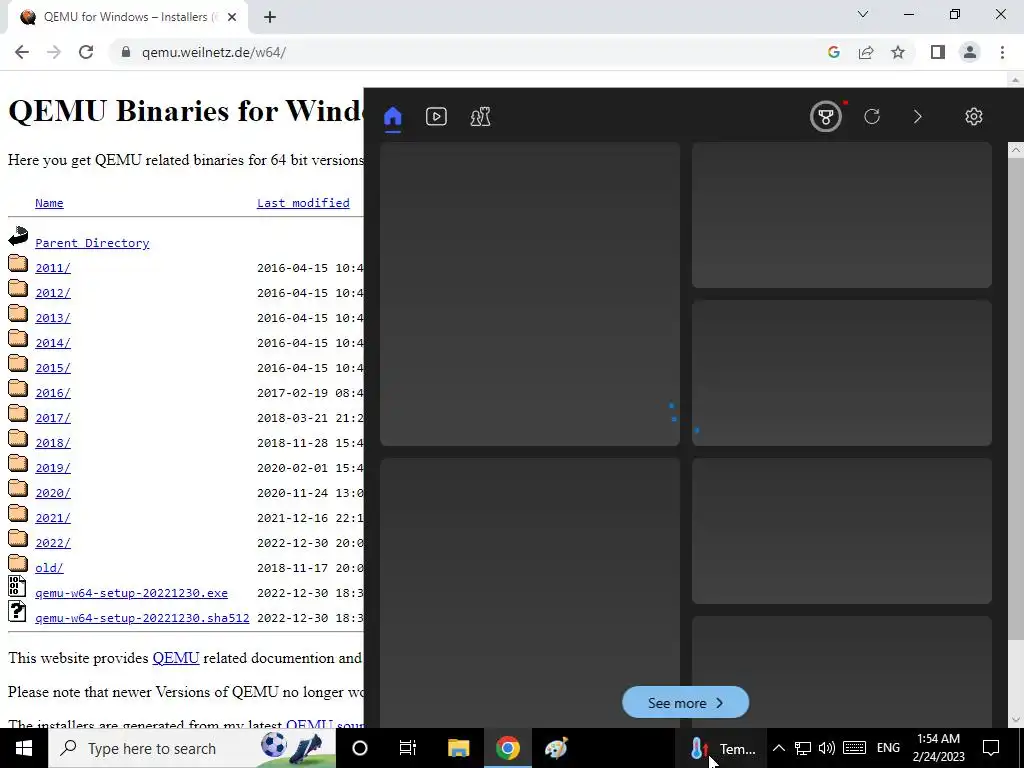Open the 2012/ folder link
The image size is (1024, 768).
[53, 293]
